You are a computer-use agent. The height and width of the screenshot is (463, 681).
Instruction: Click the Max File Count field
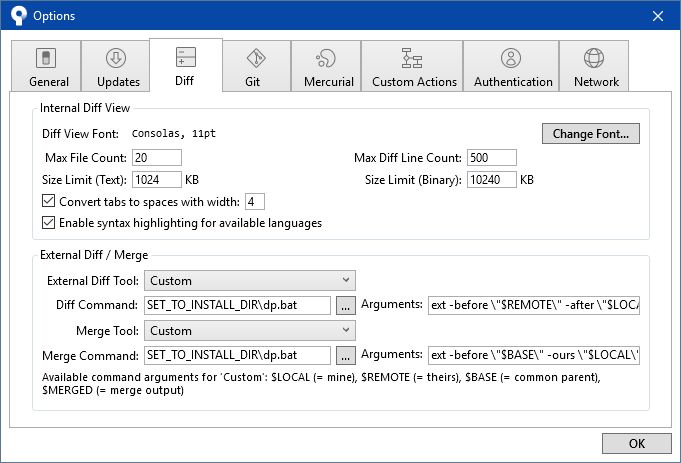pos(157,158)
